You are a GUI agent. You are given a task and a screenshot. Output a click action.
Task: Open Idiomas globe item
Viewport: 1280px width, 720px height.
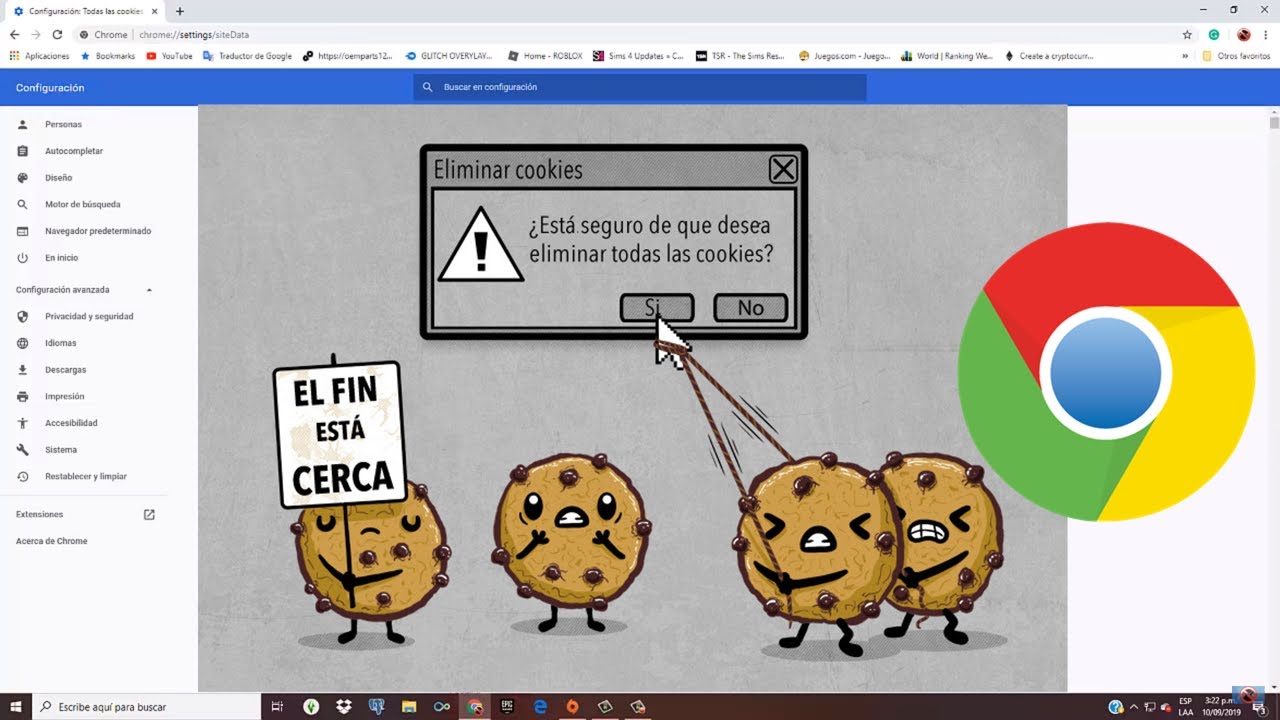pyautogui.click(x=60, y=343)
